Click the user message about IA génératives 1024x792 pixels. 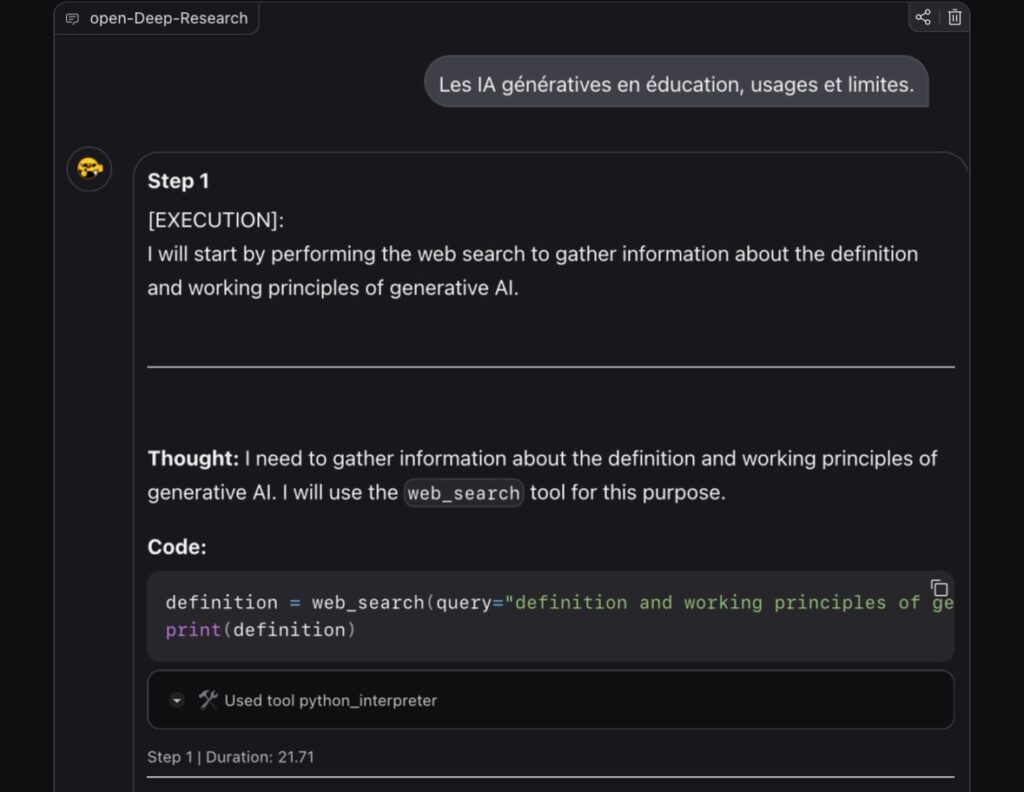(676, 85)
